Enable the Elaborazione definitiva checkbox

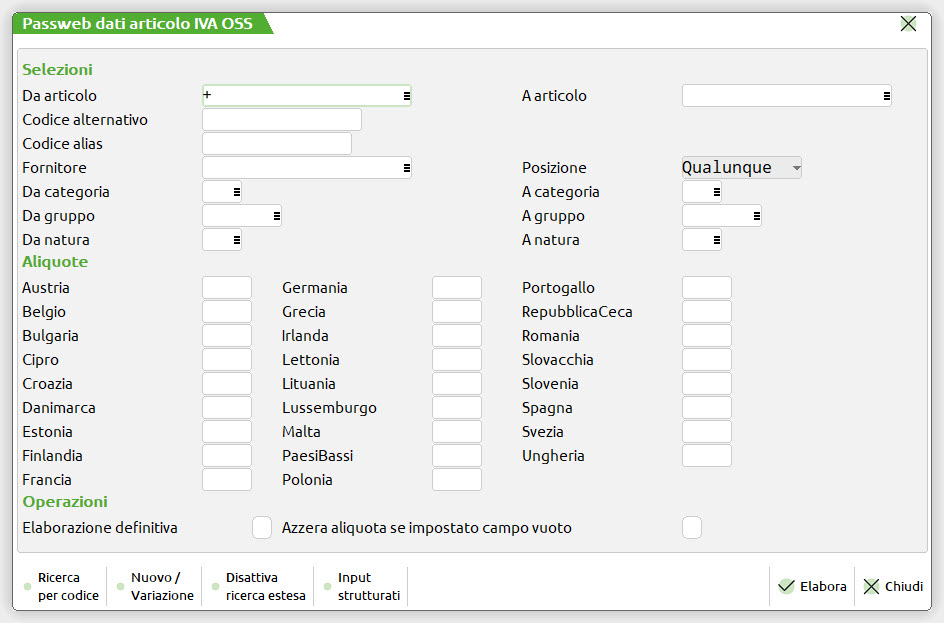point(262,527)
